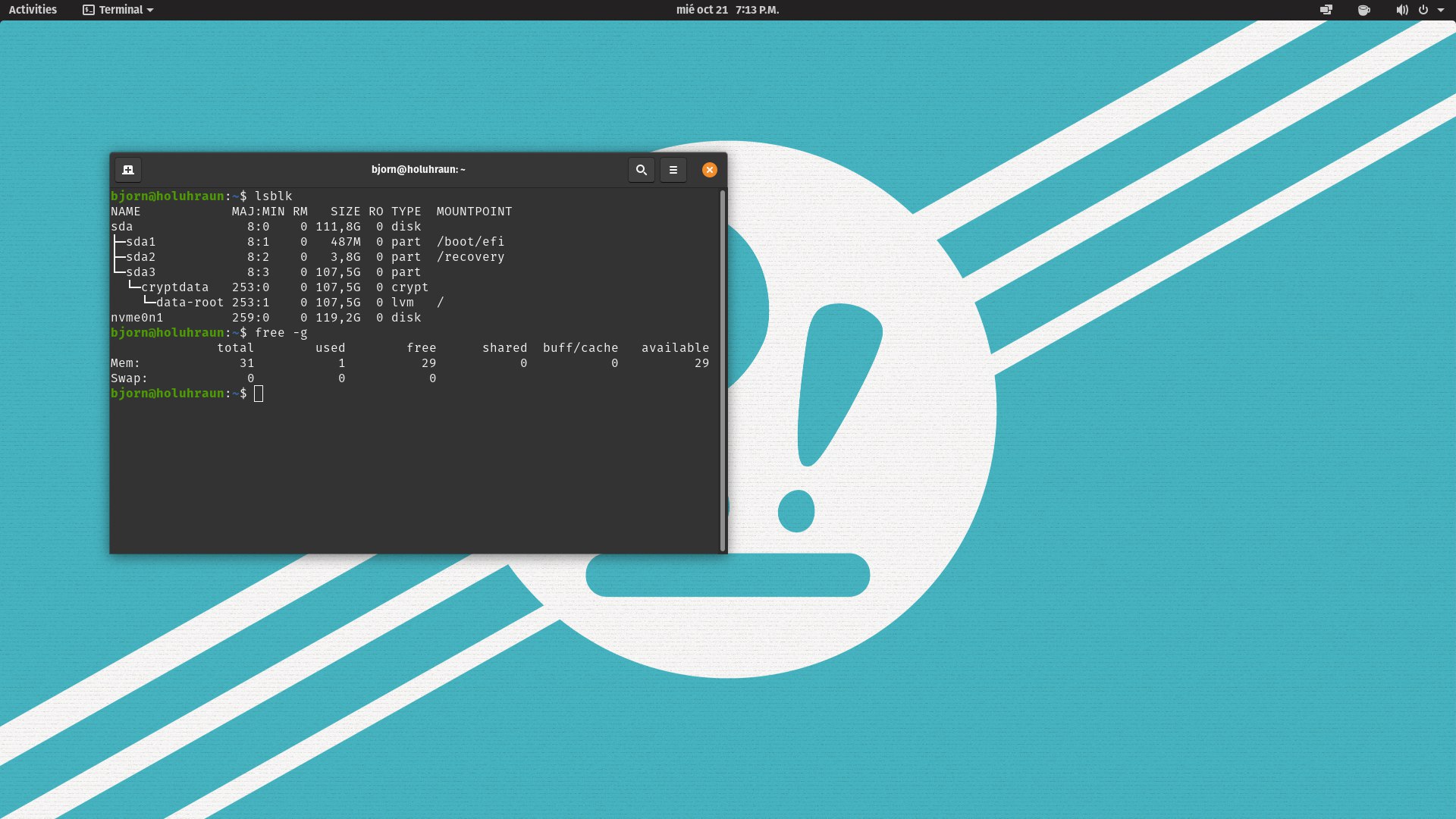1456x819 pixels.
Task: Click the network tray icon
Action: [1326, 10]
